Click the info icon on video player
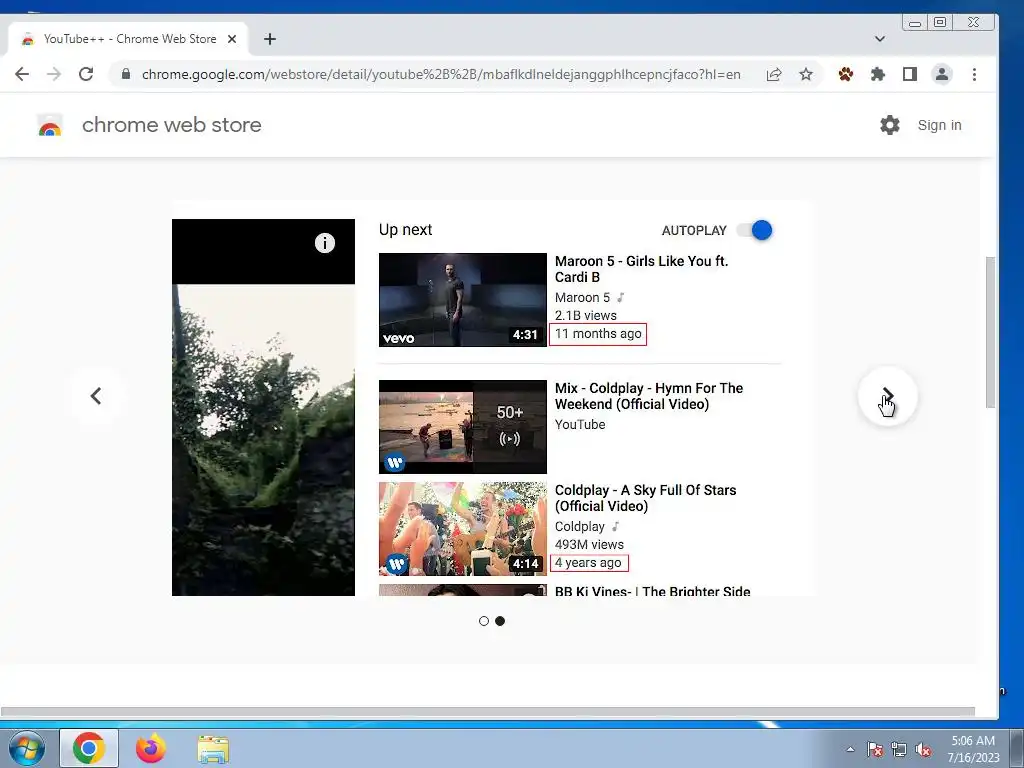Viewport: 1024px width, 768px height. pos(325,243)
